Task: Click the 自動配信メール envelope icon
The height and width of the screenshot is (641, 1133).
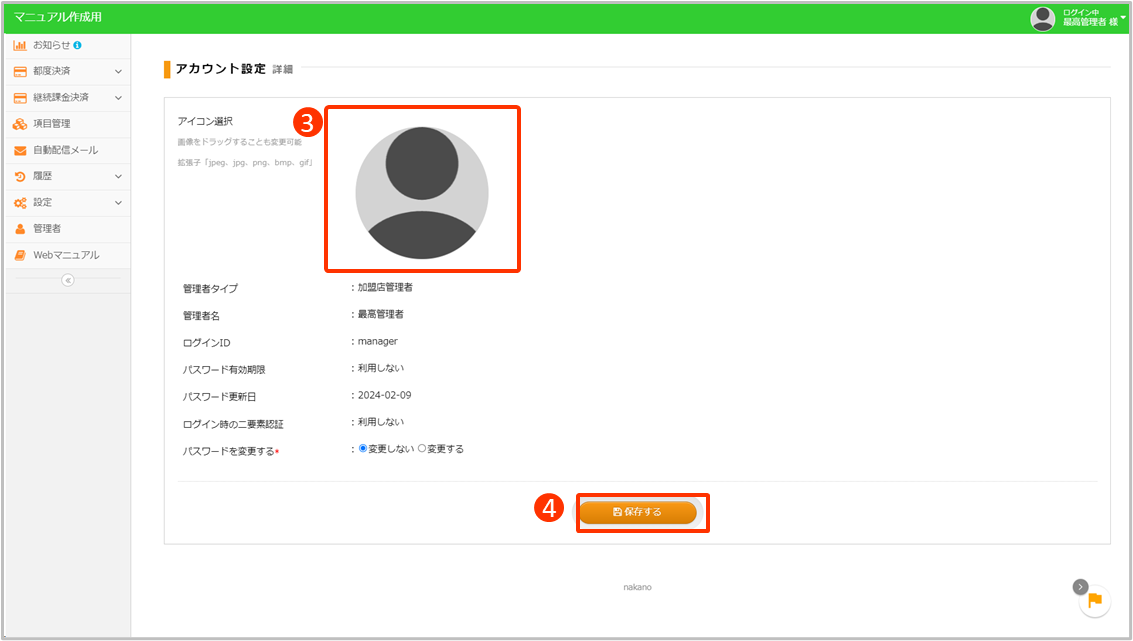Action: (20, 151)
